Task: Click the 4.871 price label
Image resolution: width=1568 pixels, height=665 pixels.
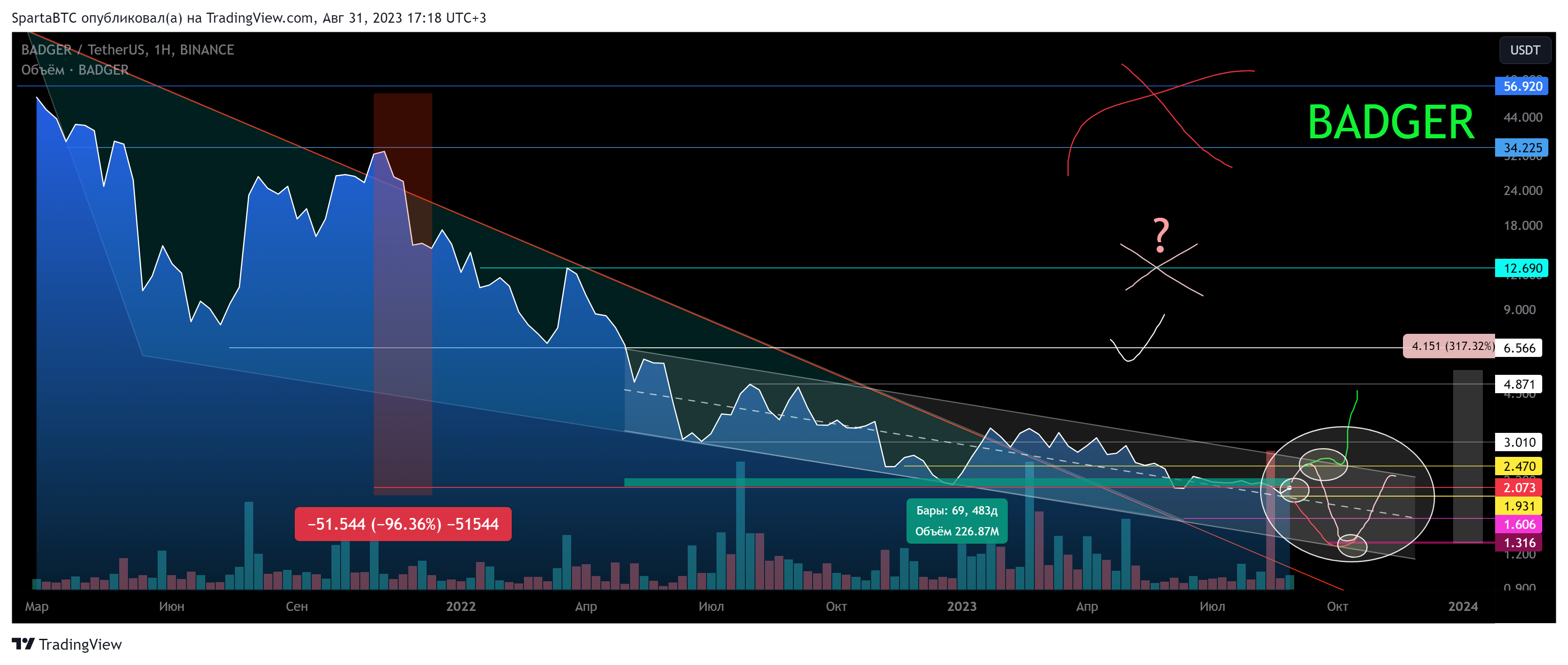Action: (1519, 384)
